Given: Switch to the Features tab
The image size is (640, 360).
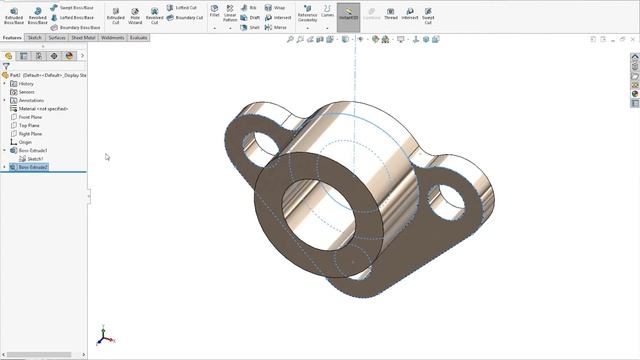Looking at the screenshot, I should tap(12, 38).
